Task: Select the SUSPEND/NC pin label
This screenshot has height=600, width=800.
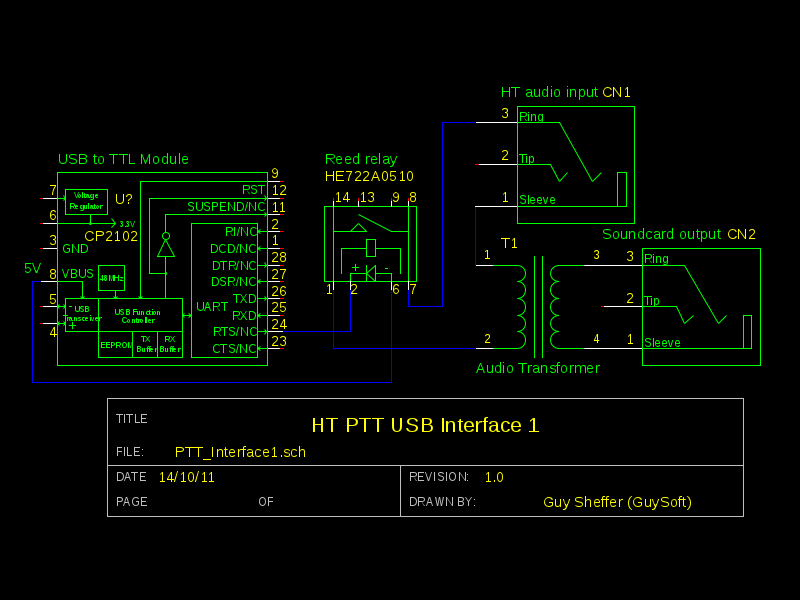Action: pos(226,207)
